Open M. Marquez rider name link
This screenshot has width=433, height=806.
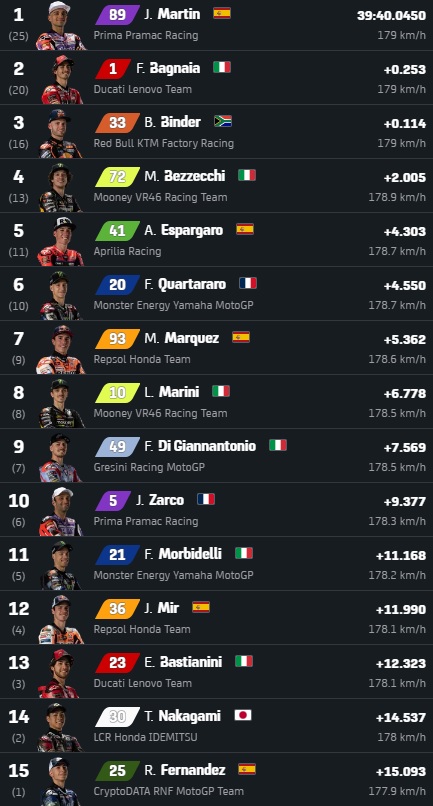coord(182,338)
